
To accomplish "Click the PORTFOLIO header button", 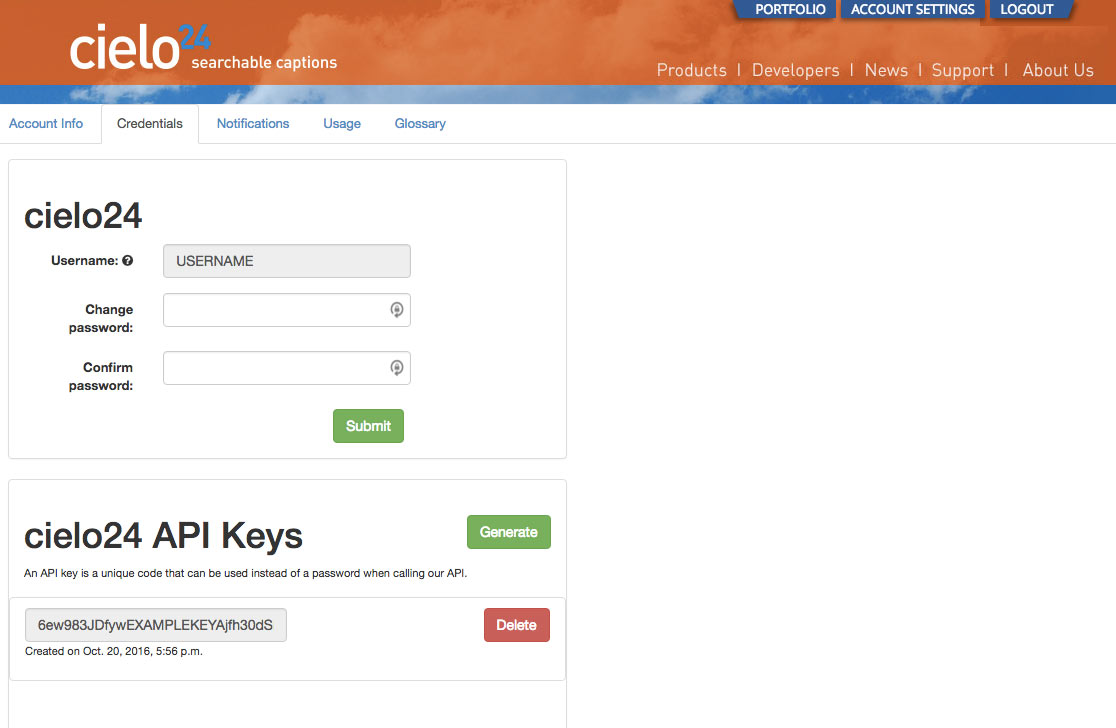I will pos(790,9).
